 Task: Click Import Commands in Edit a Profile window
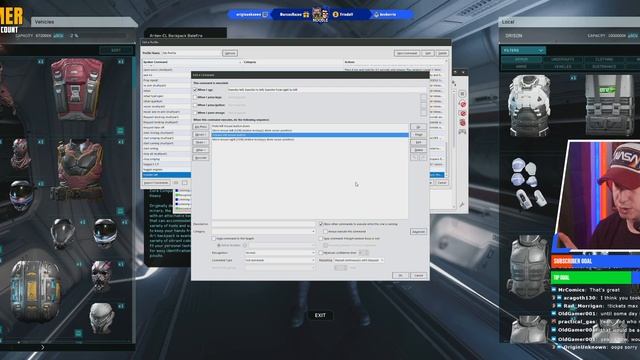click(x=156, y=183)
